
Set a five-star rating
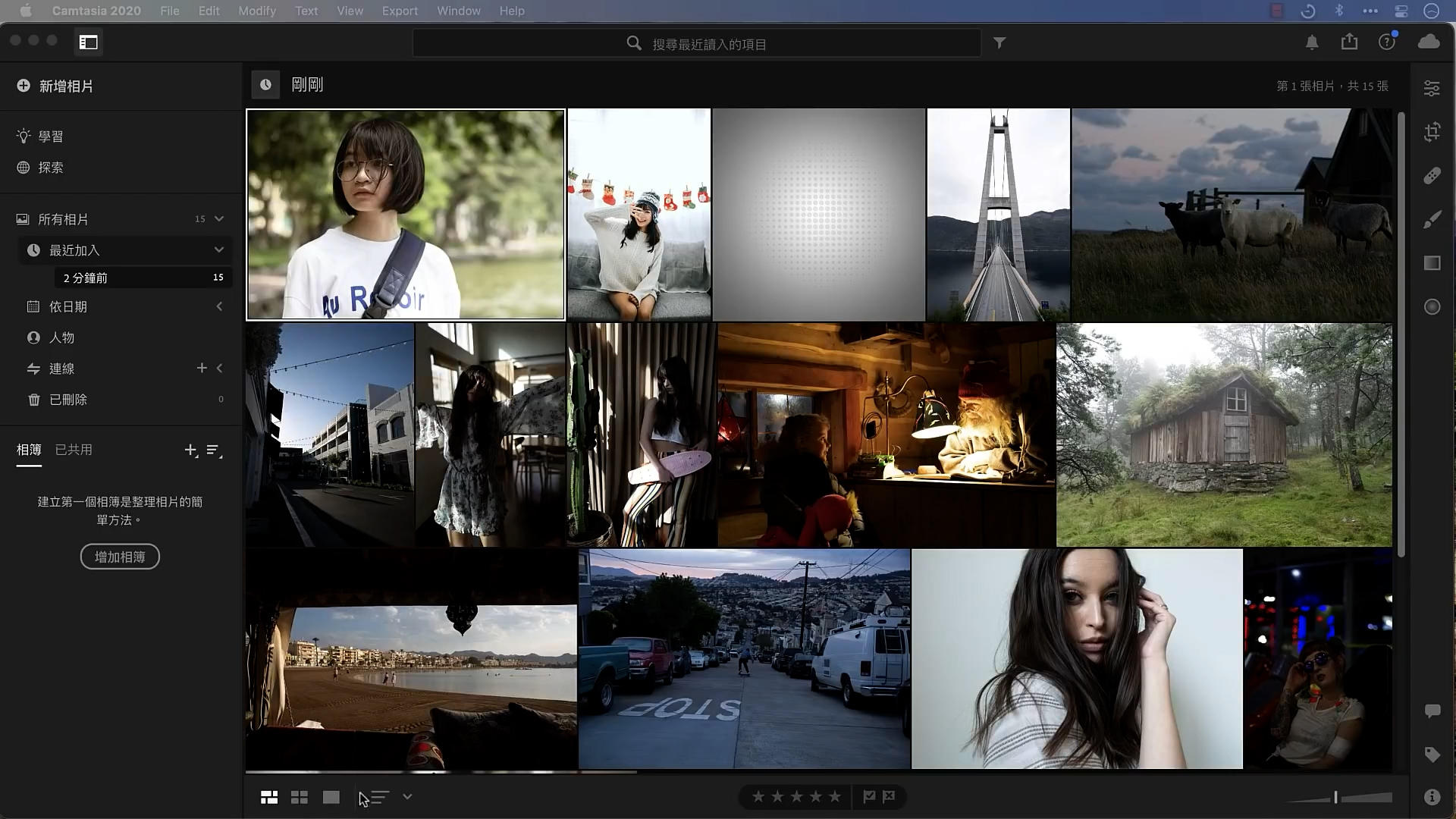click(x=834, y=796)
